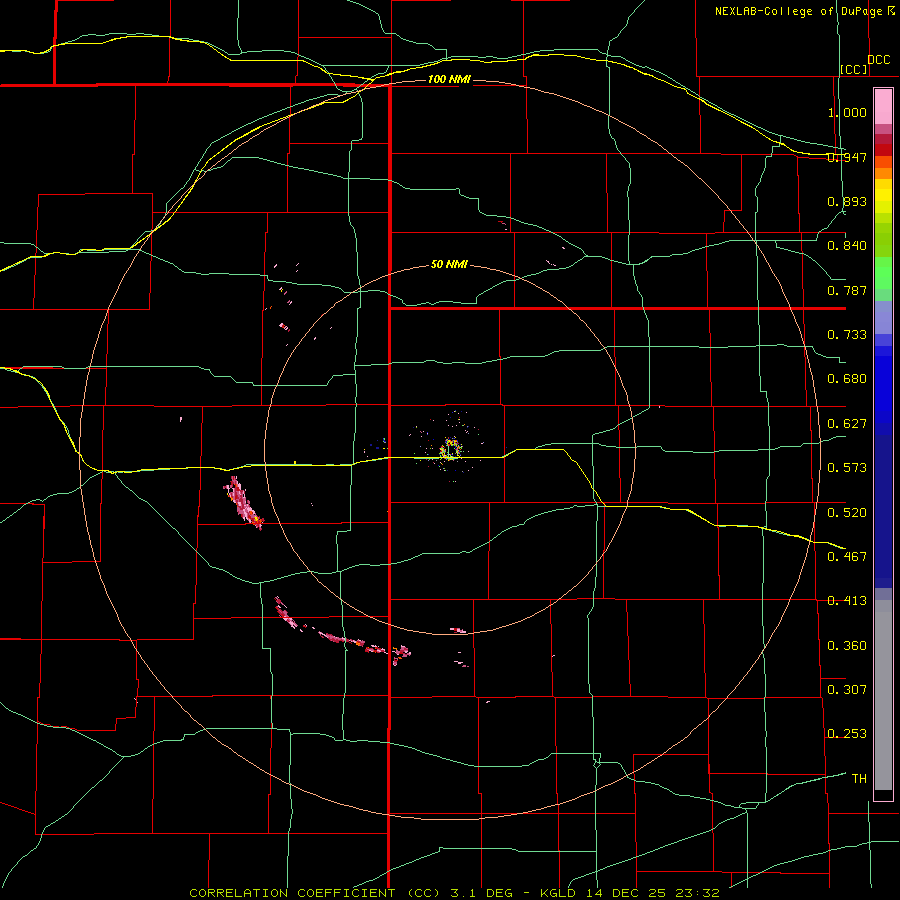
Task: Select the 0.787 legend value
Action: [847, 290]
